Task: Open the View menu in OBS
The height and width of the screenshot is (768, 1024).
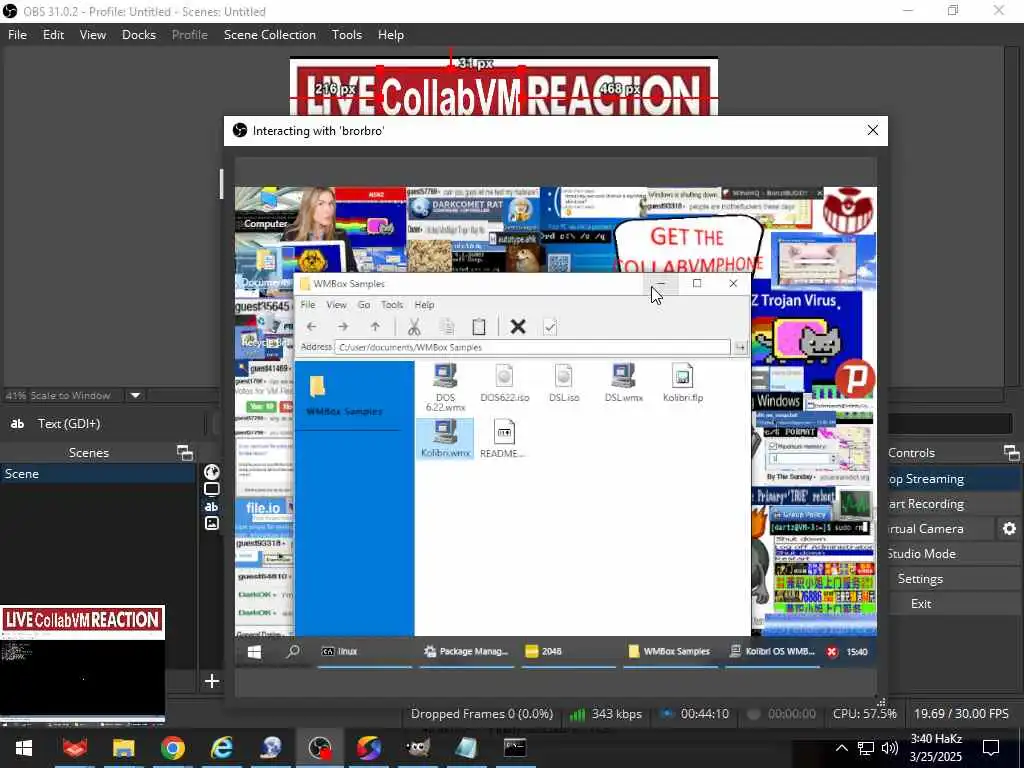Action: click(93, 35)
